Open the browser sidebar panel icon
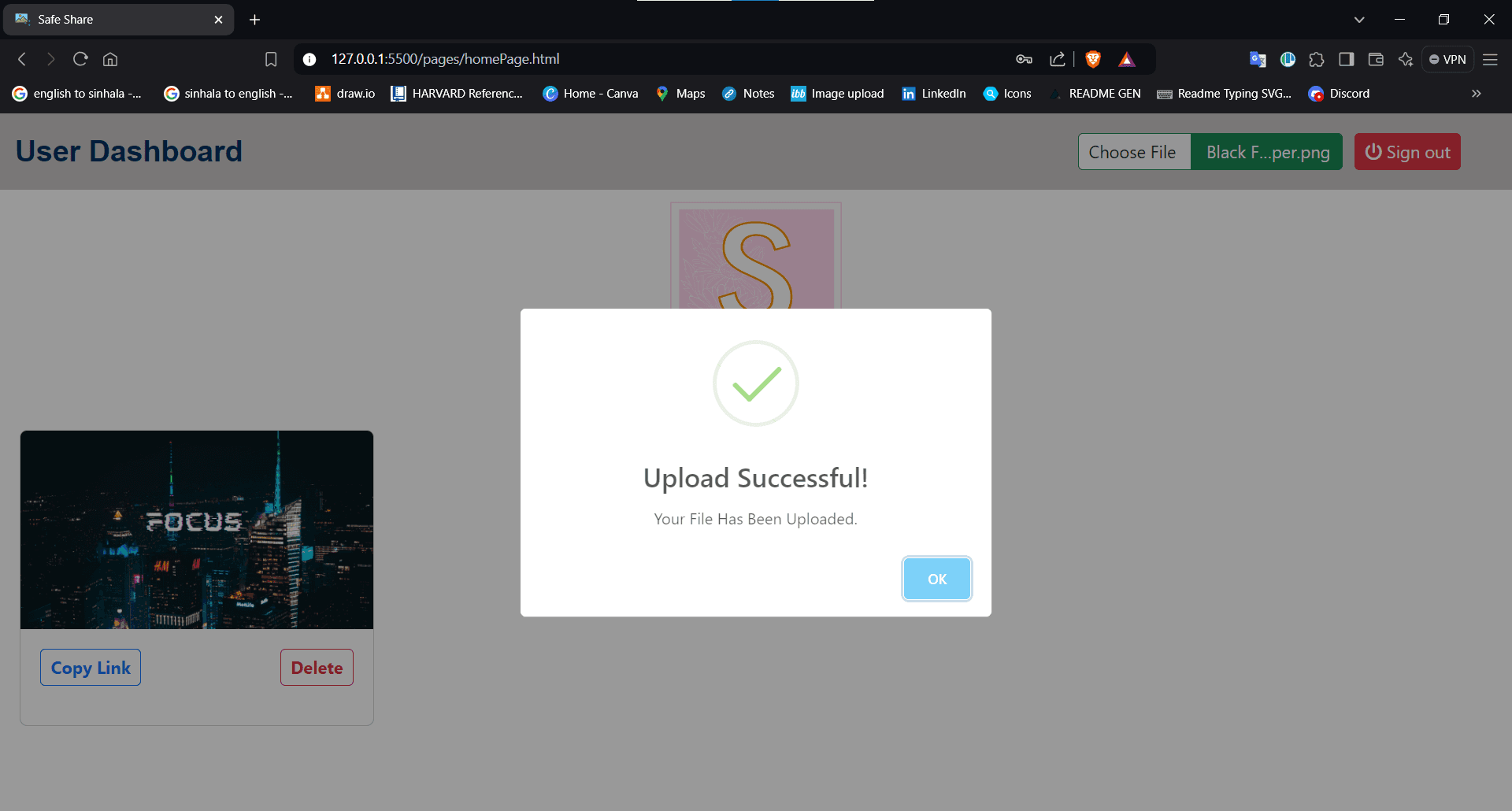This screenshot has width=1512, height=811. point(1347,59)
